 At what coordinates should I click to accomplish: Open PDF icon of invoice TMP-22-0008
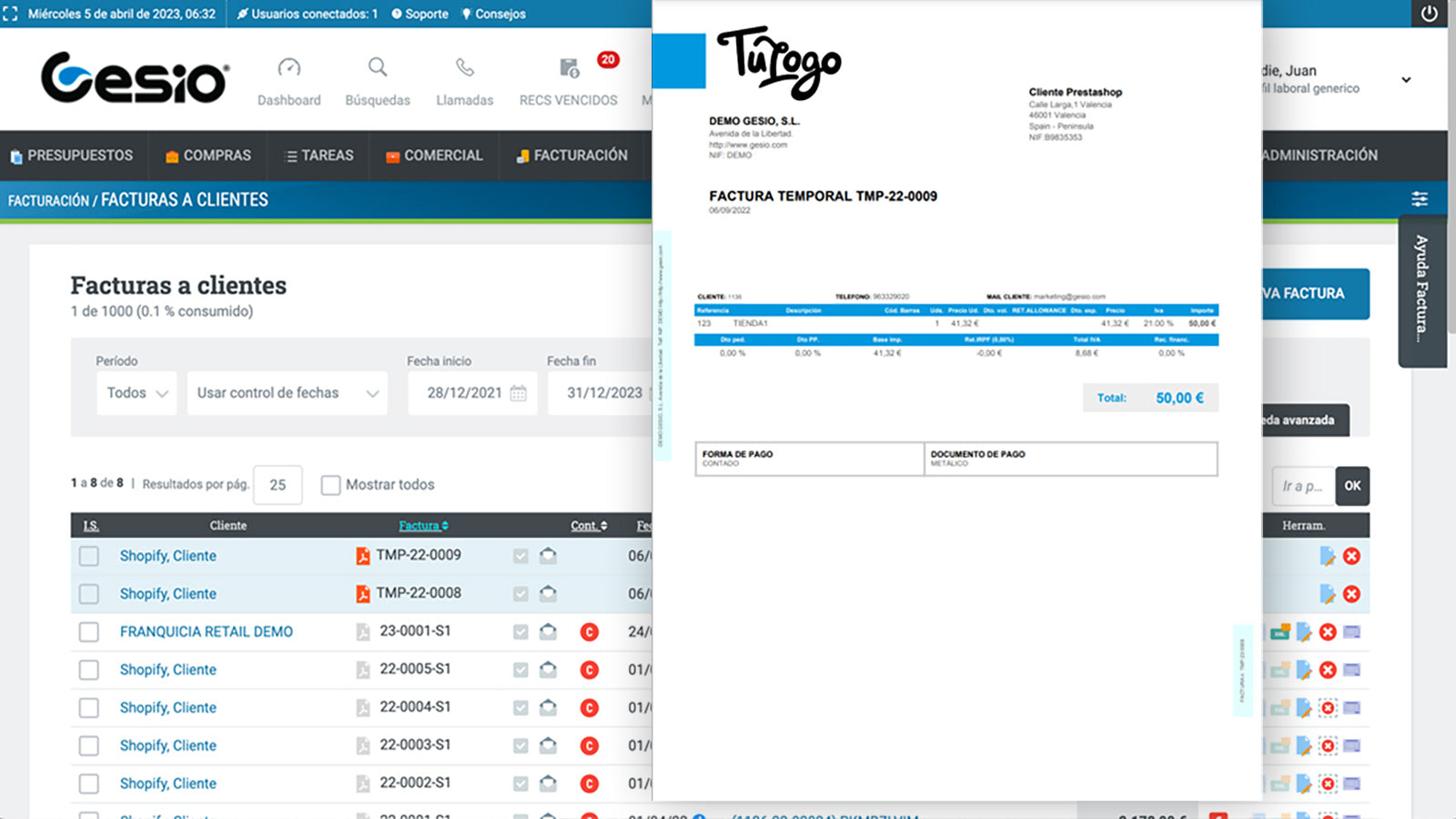[x=362, y=594]
